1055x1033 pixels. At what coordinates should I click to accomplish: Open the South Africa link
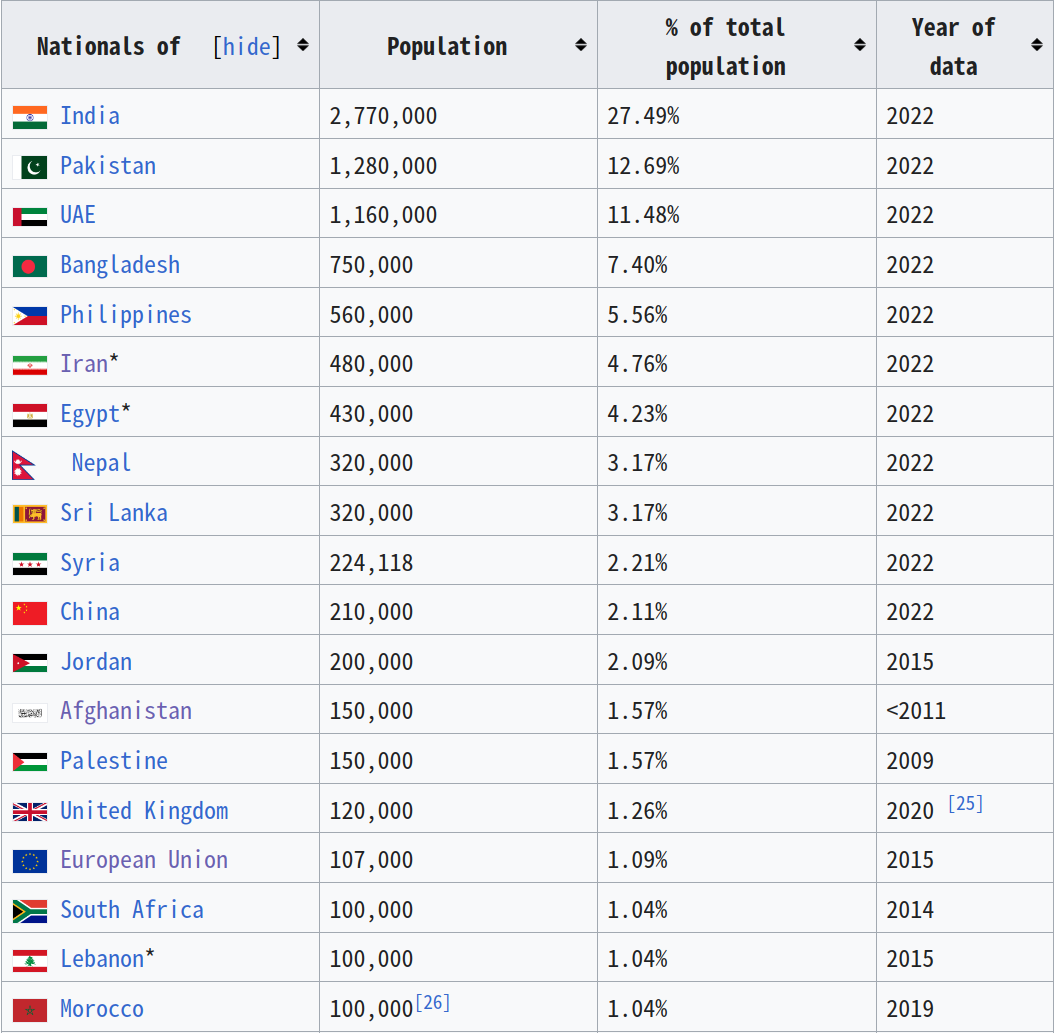click(133, 910)
